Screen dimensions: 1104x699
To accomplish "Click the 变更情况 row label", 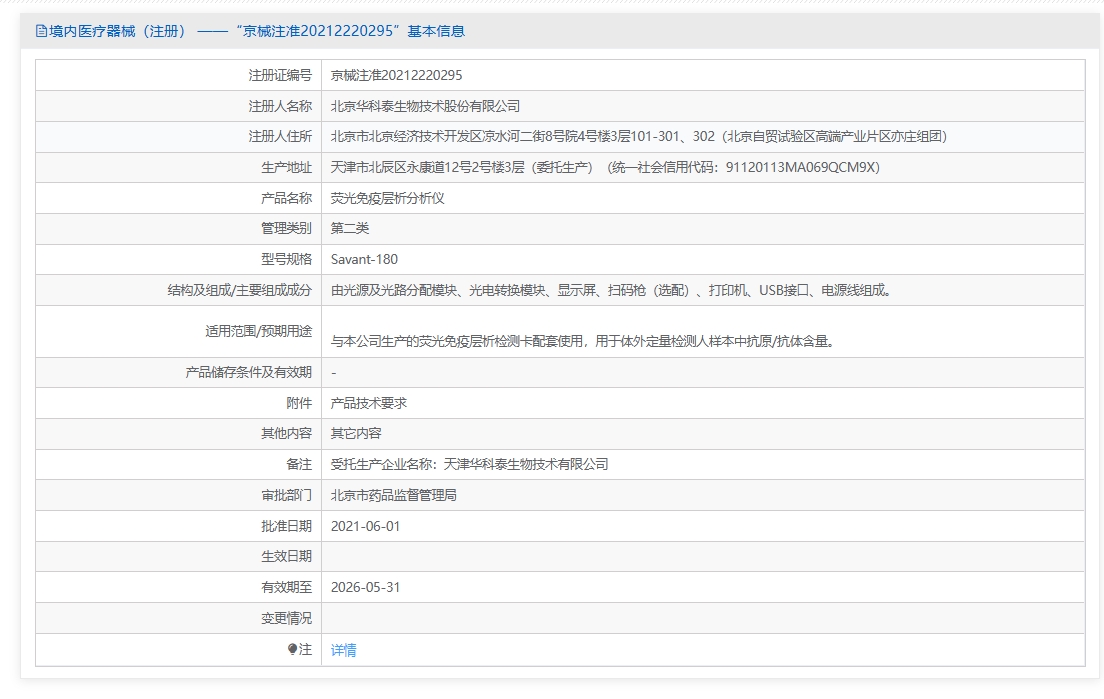I will (x=286, y=618).
